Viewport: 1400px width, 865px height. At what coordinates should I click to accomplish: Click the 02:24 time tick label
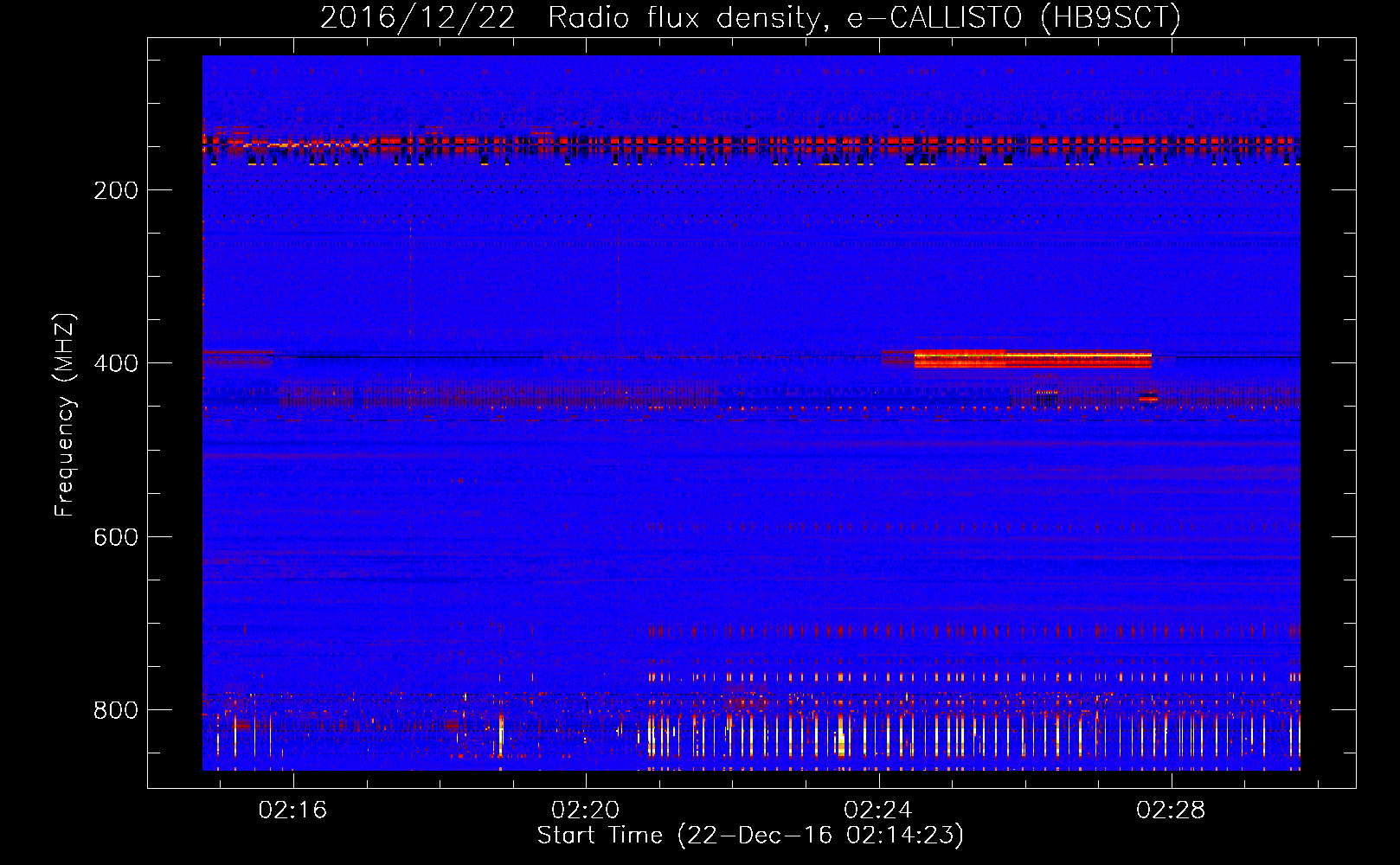[878, 811]
